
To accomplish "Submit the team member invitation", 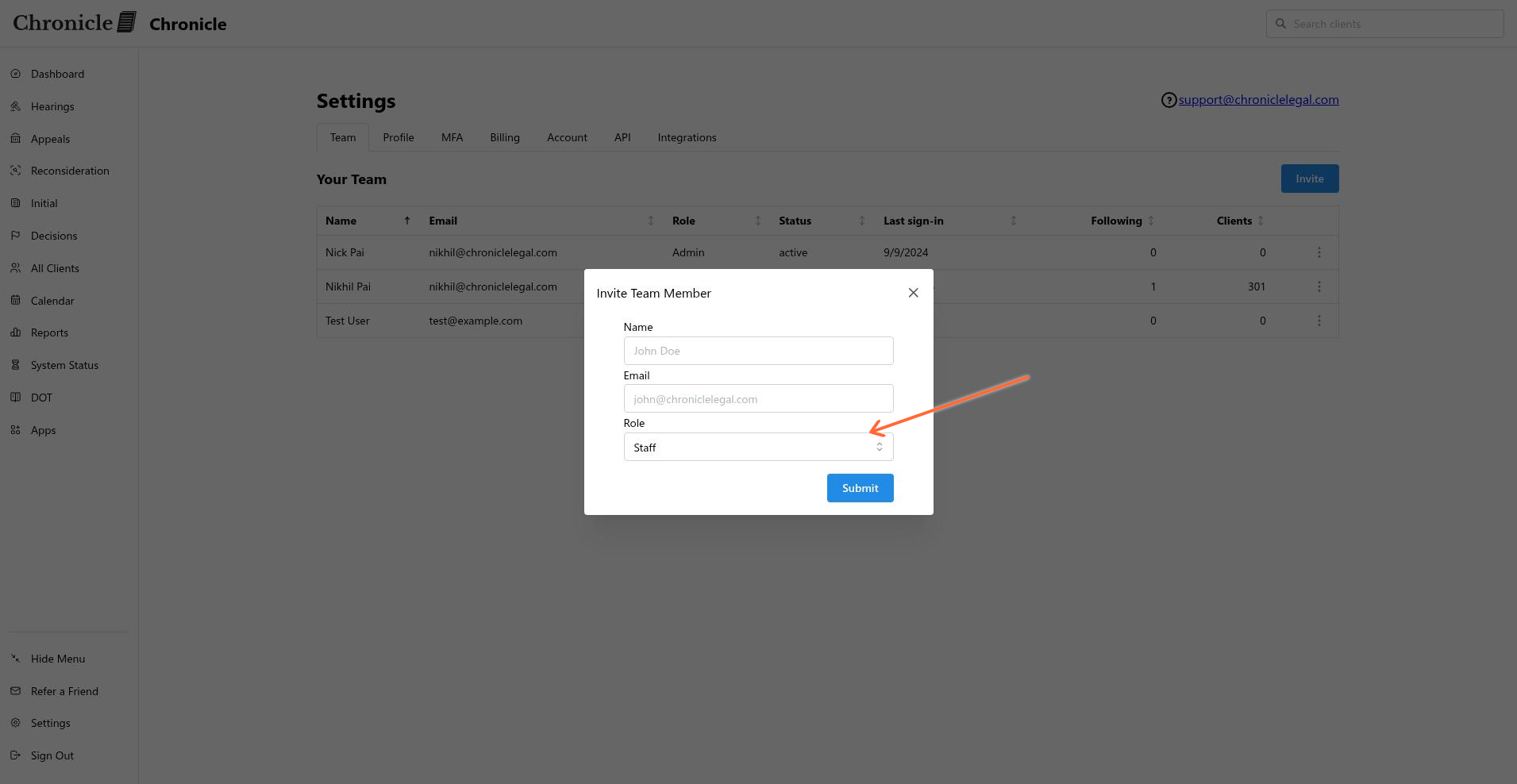I will coord(861,488).
